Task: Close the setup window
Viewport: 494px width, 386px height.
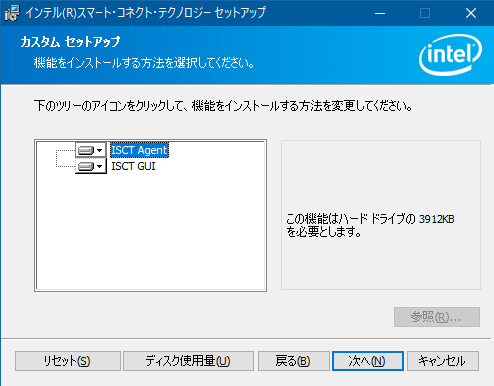Action: [471, 13]
